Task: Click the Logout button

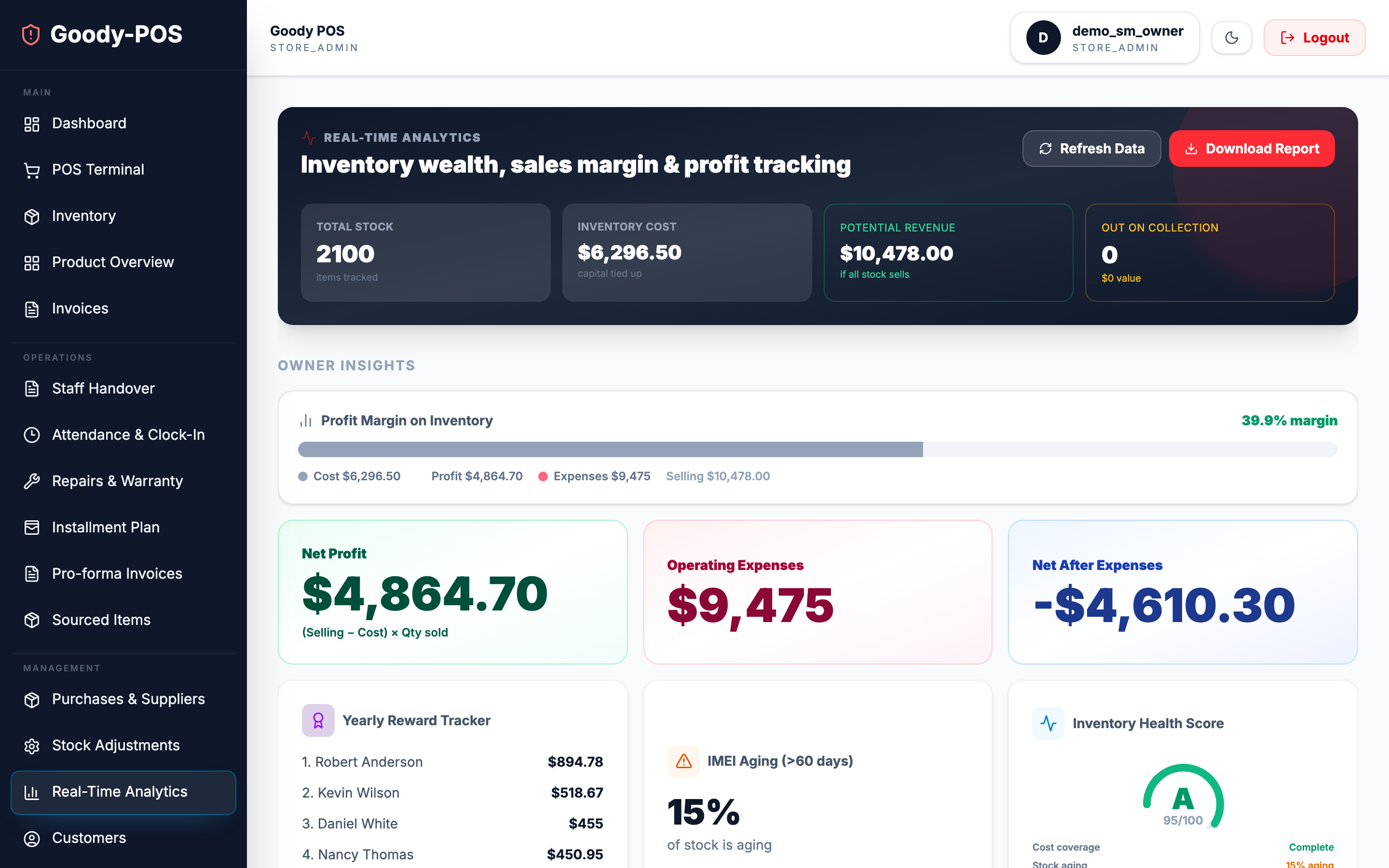Action: coord(1314,37)
